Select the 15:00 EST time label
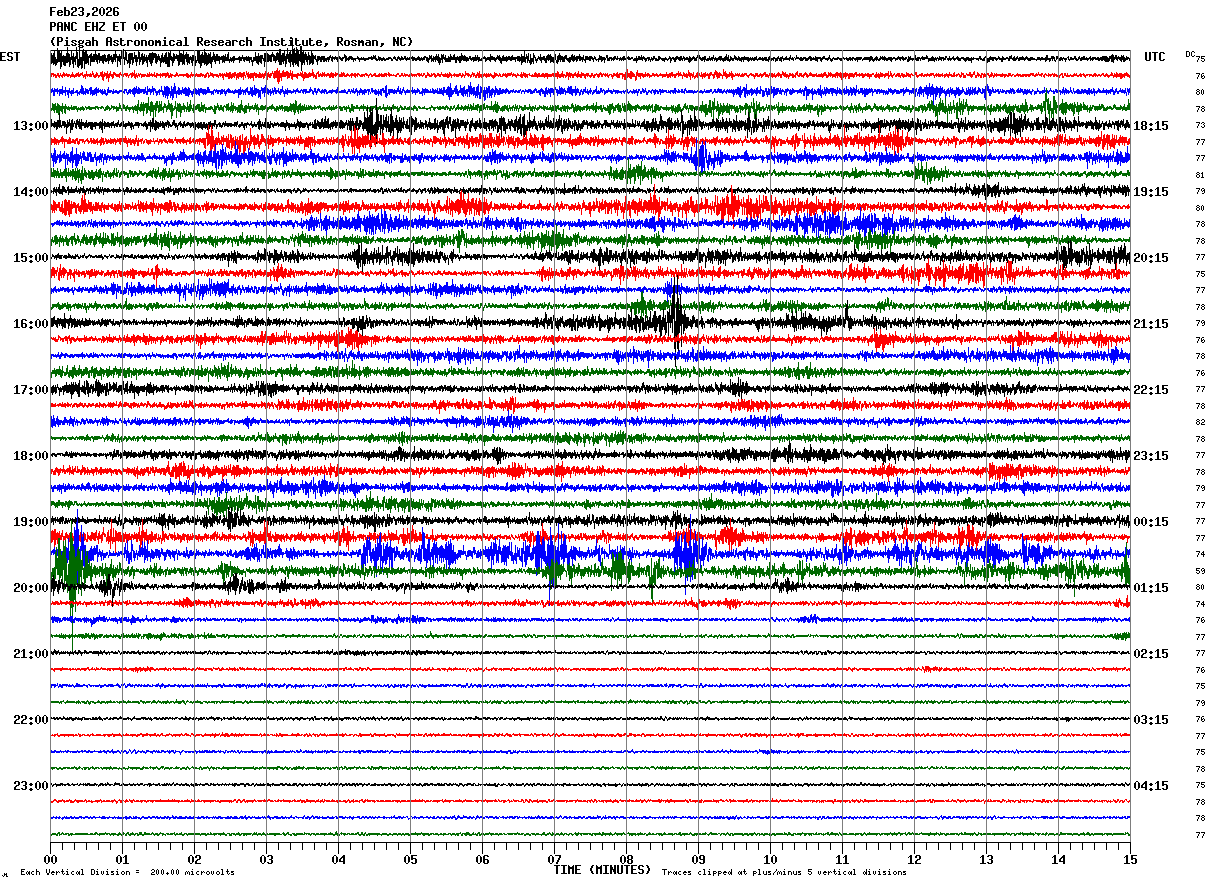Screen dimensions: 1210x886 click(x=31, y=258)
